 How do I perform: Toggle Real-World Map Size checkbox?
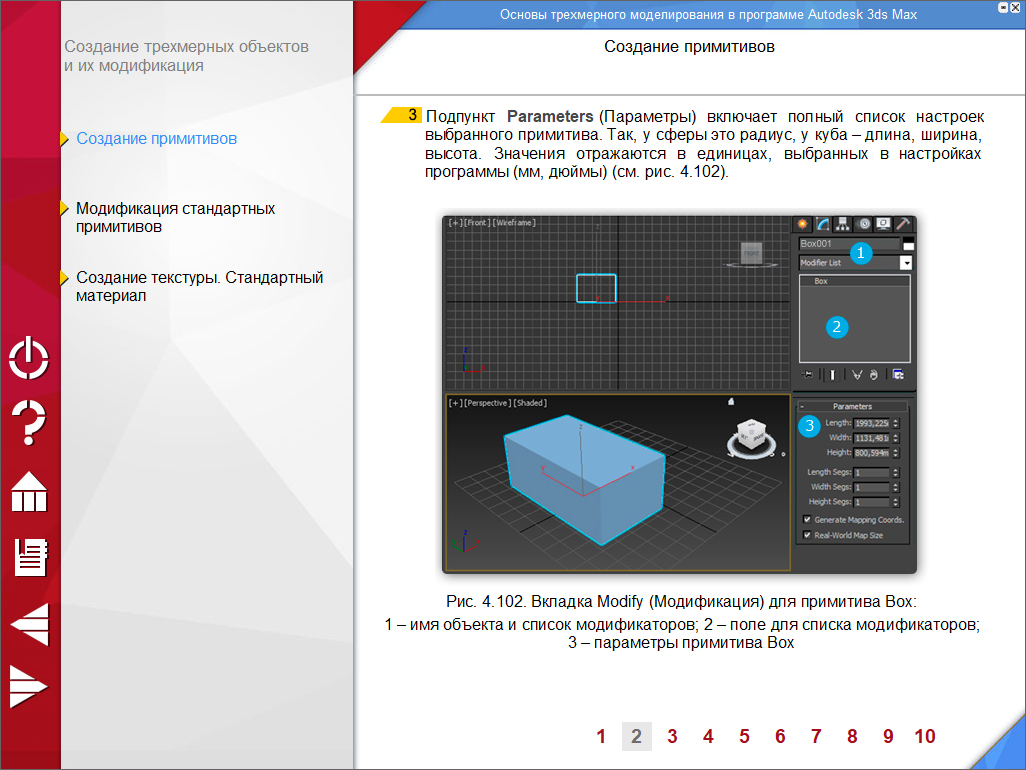click(807, 536)
